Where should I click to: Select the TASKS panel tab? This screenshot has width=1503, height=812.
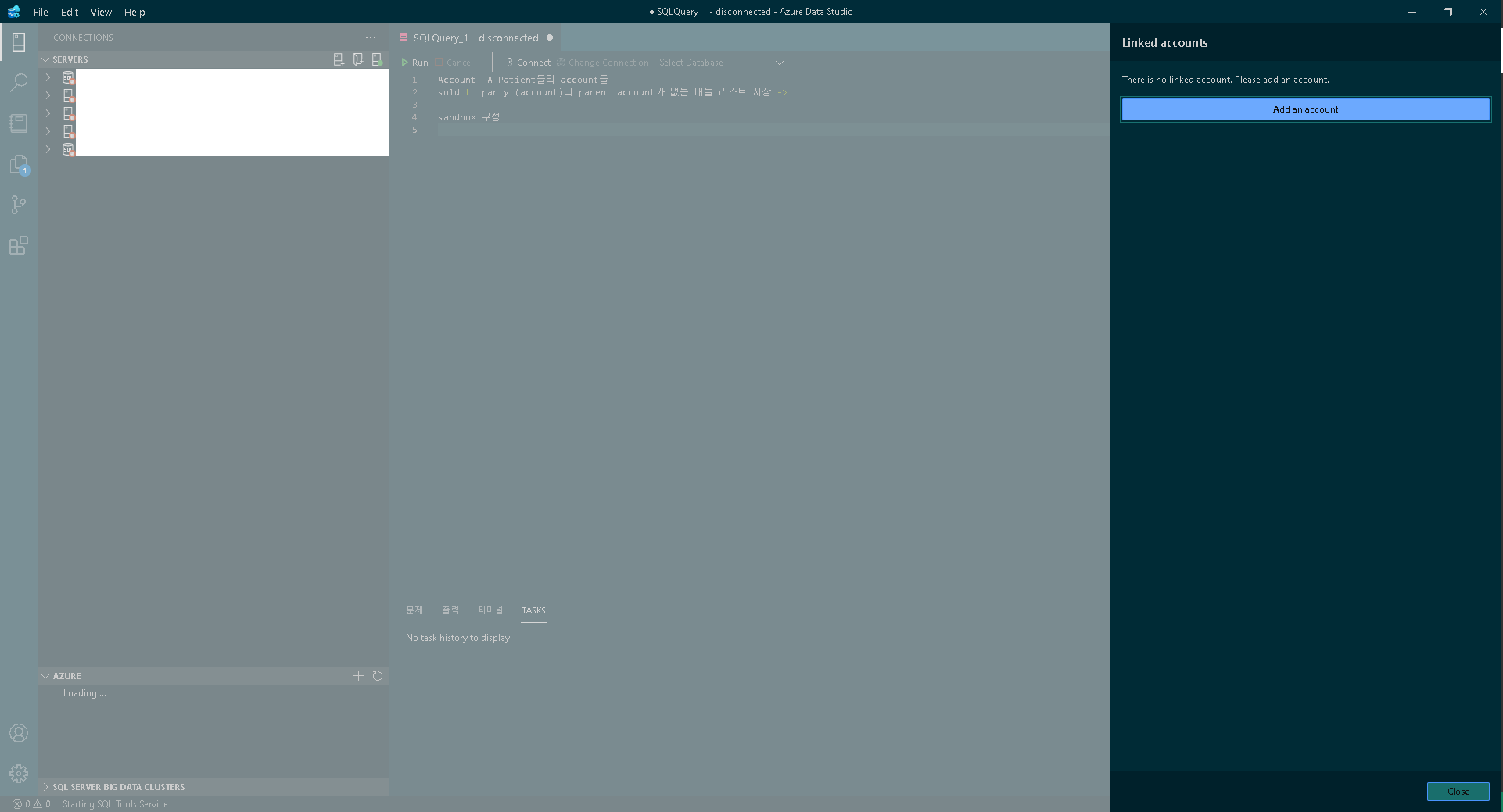click(x=534, y=610)
